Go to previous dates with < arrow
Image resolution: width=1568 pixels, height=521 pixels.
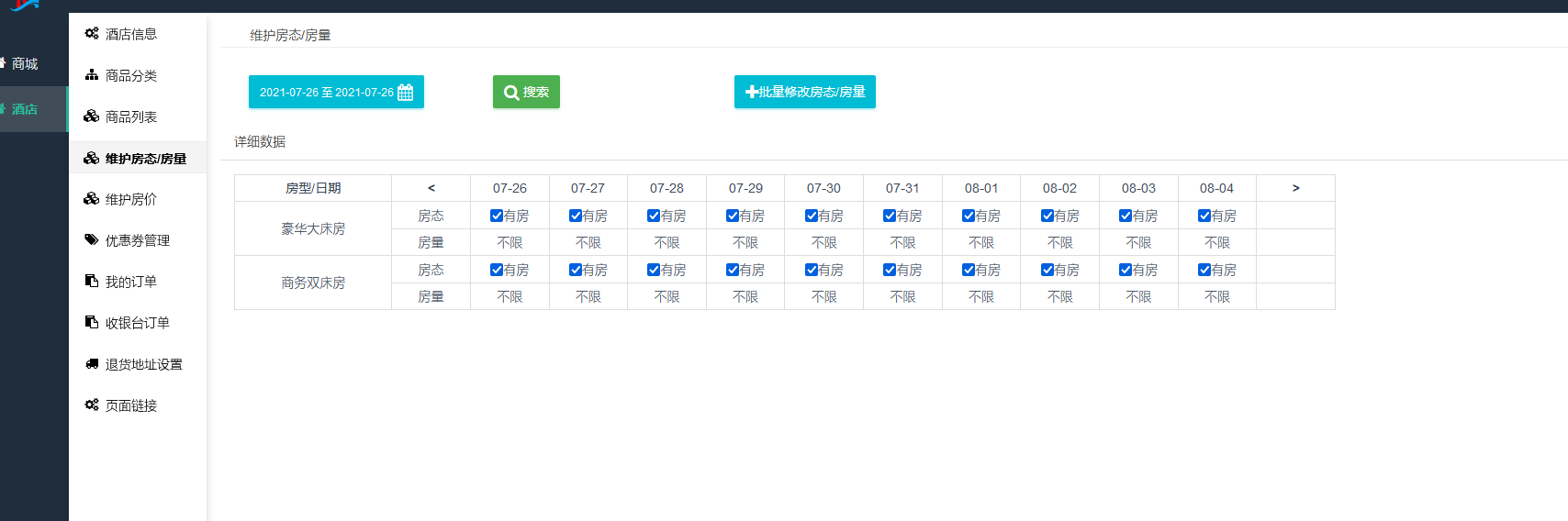pyautogui.click(x=431, y=188)
